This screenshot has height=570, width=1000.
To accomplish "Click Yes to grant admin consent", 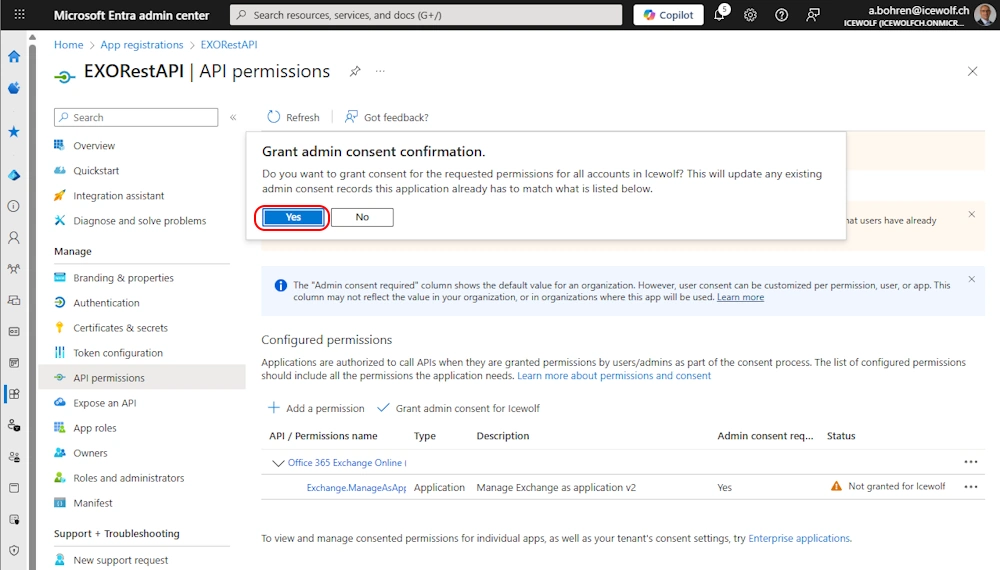I will pos(293,217).
